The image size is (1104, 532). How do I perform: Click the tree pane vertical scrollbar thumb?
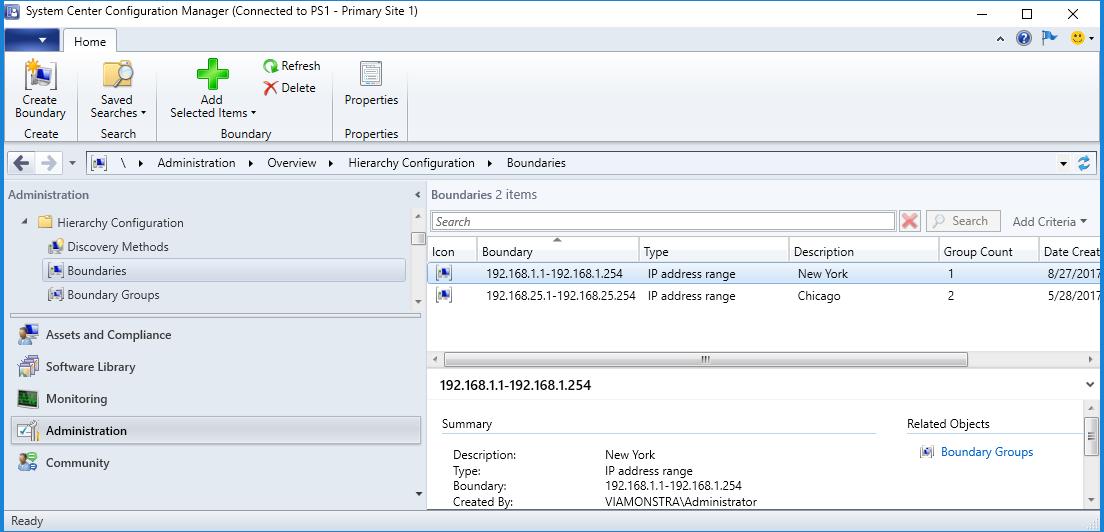pos(418,238)
